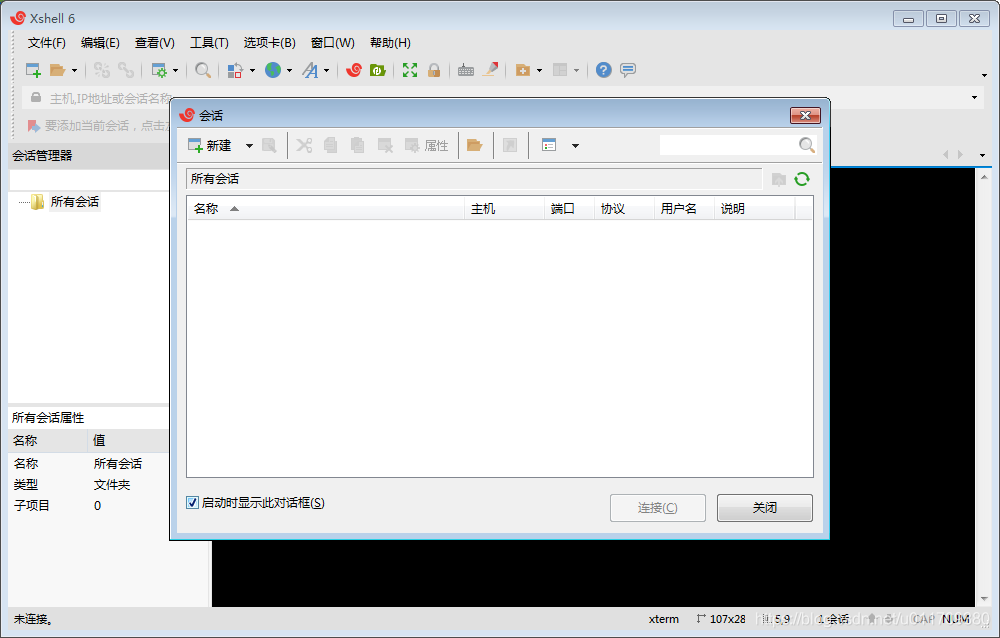
Task: Open the font settings icon in main toolbar
Action: coord(310,70)
